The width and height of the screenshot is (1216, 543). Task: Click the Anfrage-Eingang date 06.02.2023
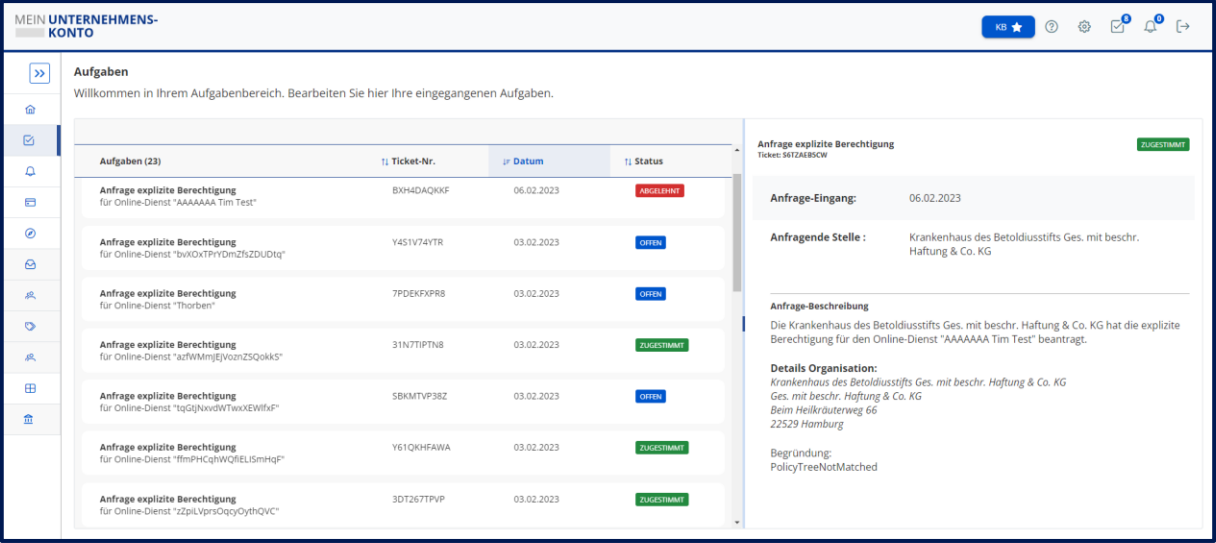935,198
